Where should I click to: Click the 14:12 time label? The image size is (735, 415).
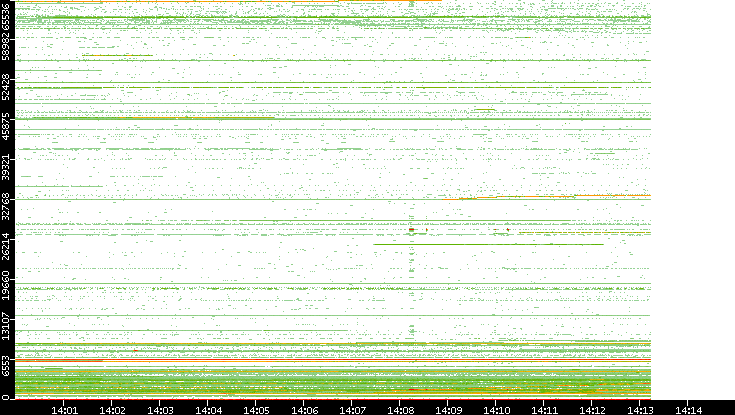[593, 409]
